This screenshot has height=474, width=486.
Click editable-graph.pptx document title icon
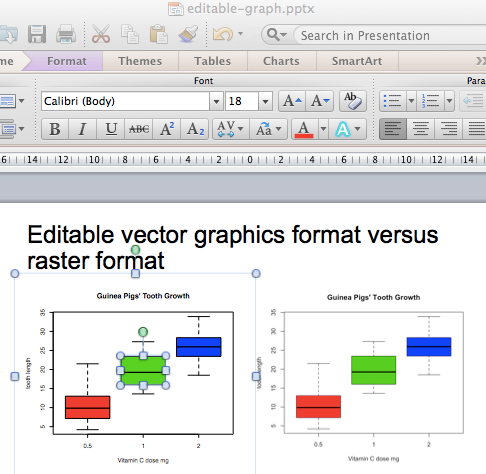pyautogui.click(x=176, y=9)
